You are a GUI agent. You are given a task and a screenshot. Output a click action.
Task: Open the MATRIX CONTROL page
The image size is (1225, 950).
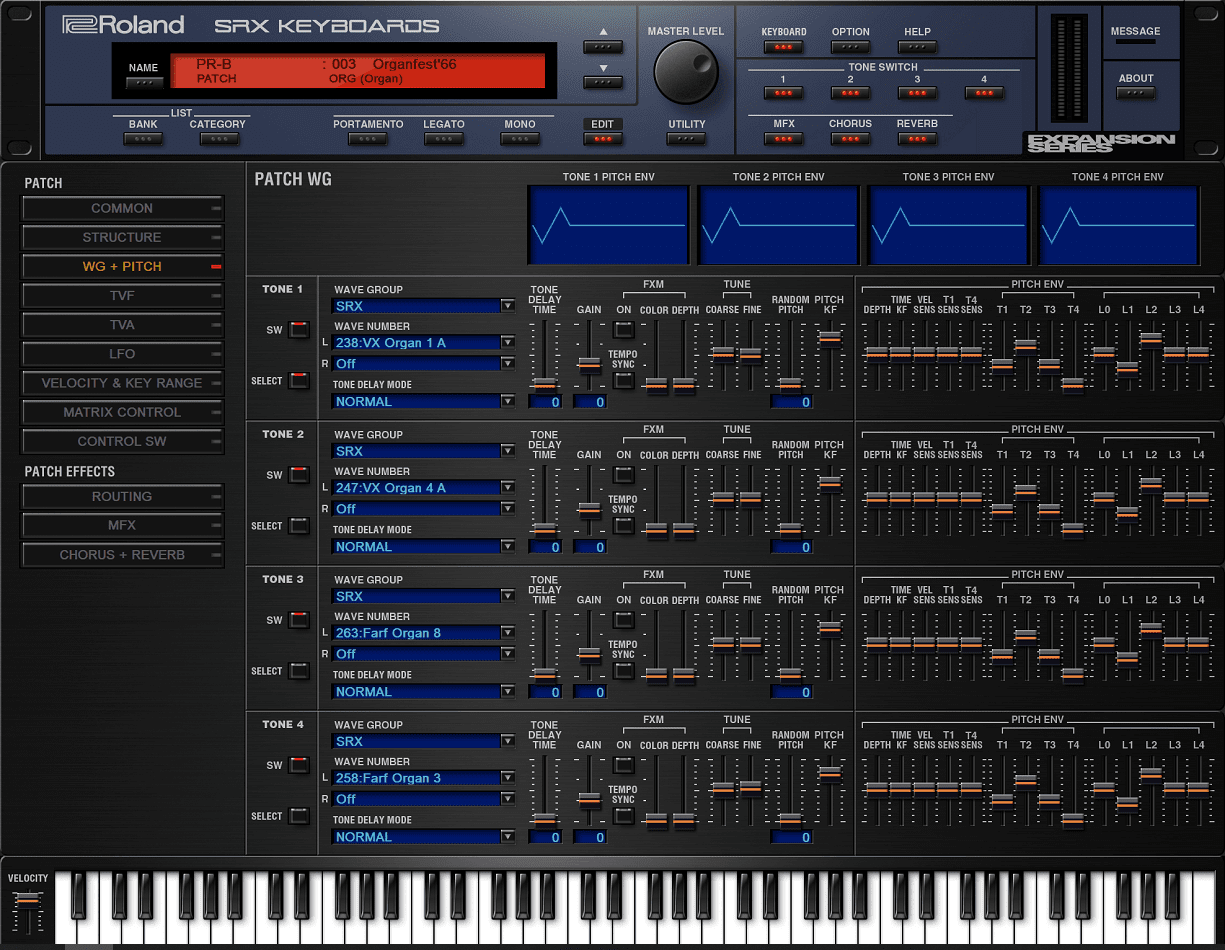122,412
